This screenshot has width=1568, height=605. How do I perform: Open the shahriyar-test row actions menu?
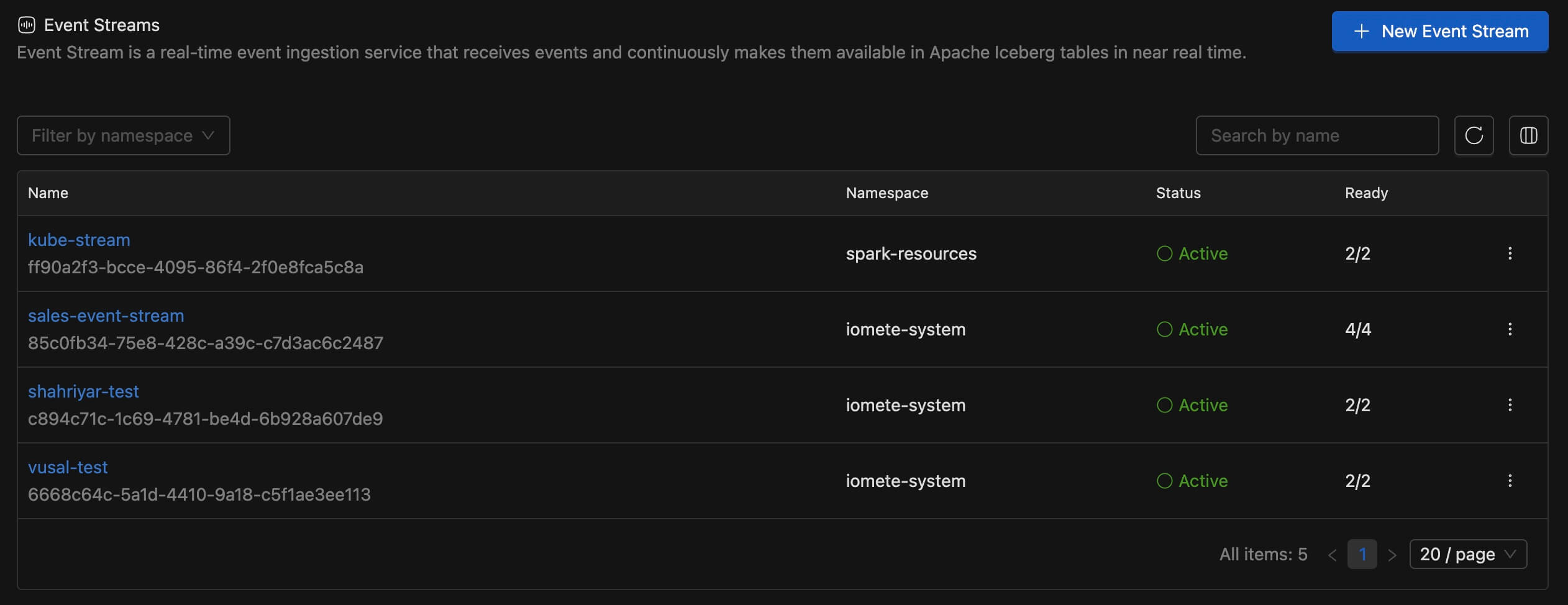(x=1510, y=405)
